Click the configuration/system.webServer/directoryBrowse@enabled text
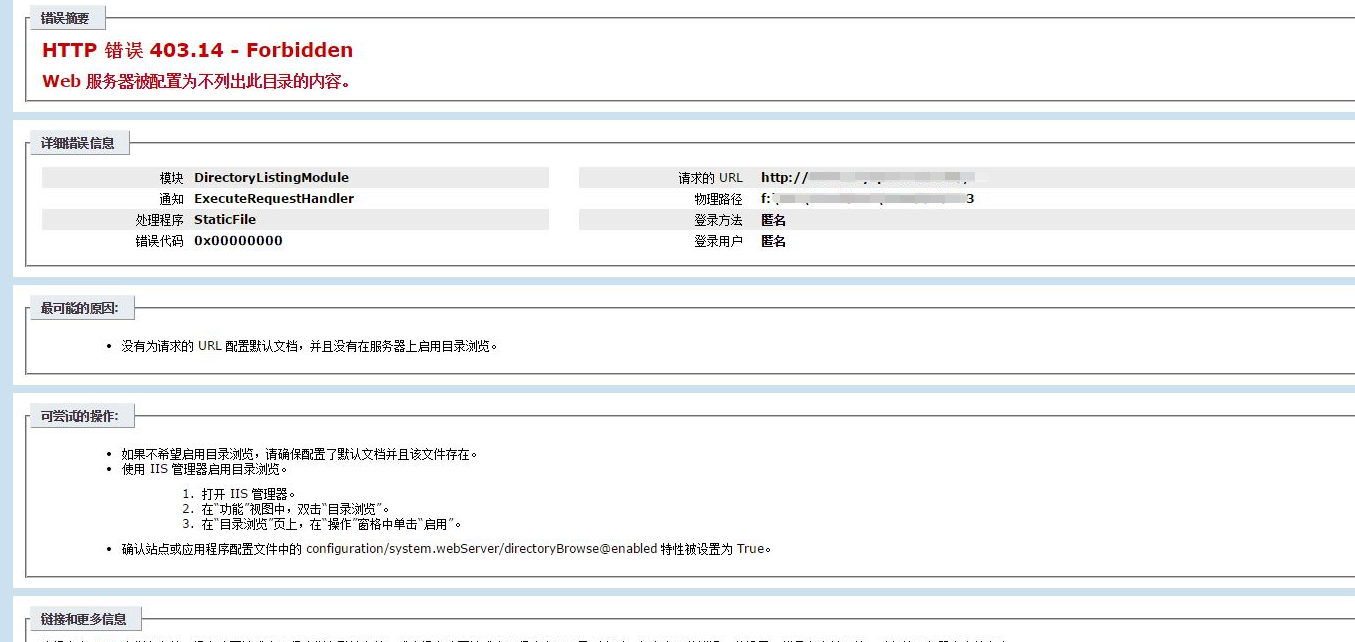Image resolution: width=1355 pixels, height=642 pixels. 481,549
